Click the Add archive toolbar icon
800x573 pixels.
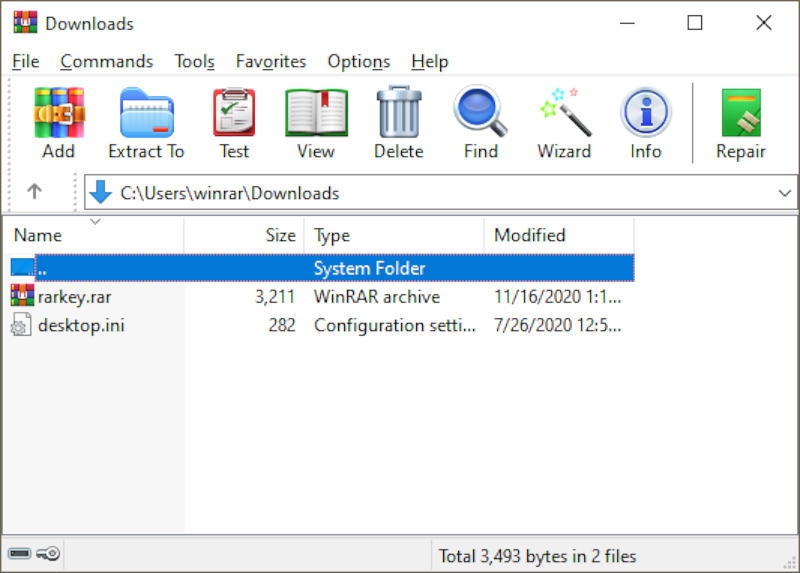point(58,113)
